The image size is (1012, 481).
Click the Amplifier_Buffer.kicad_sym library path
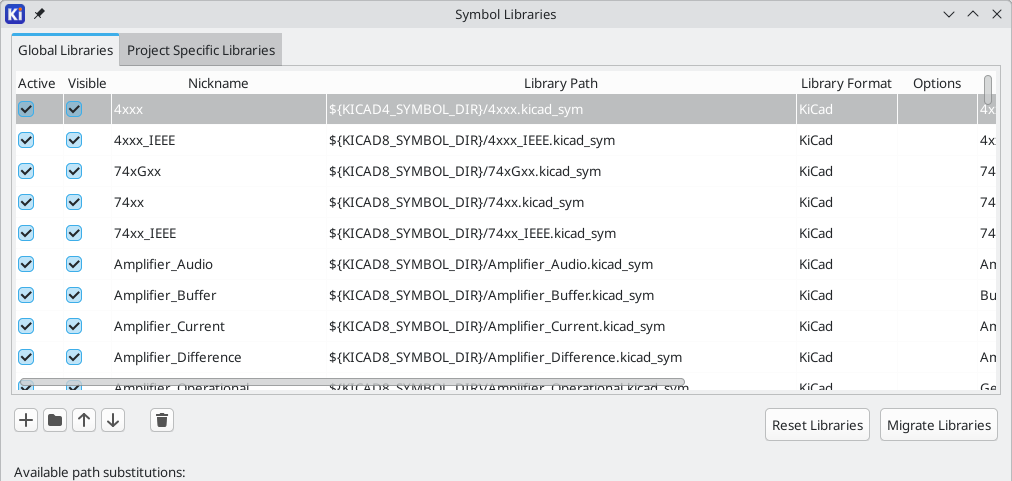click(x=561, y=295)
